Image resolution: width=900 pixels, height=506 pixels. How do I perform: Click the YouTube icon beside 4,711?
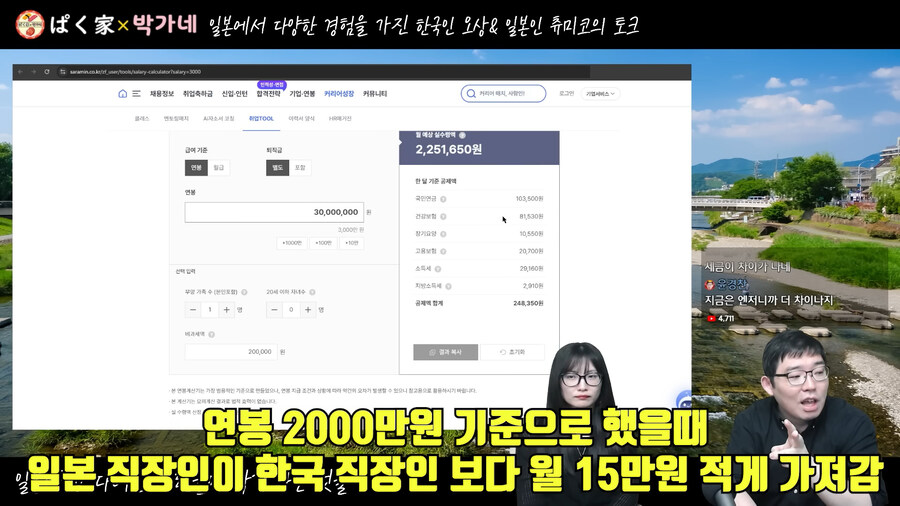pos(711,318)
